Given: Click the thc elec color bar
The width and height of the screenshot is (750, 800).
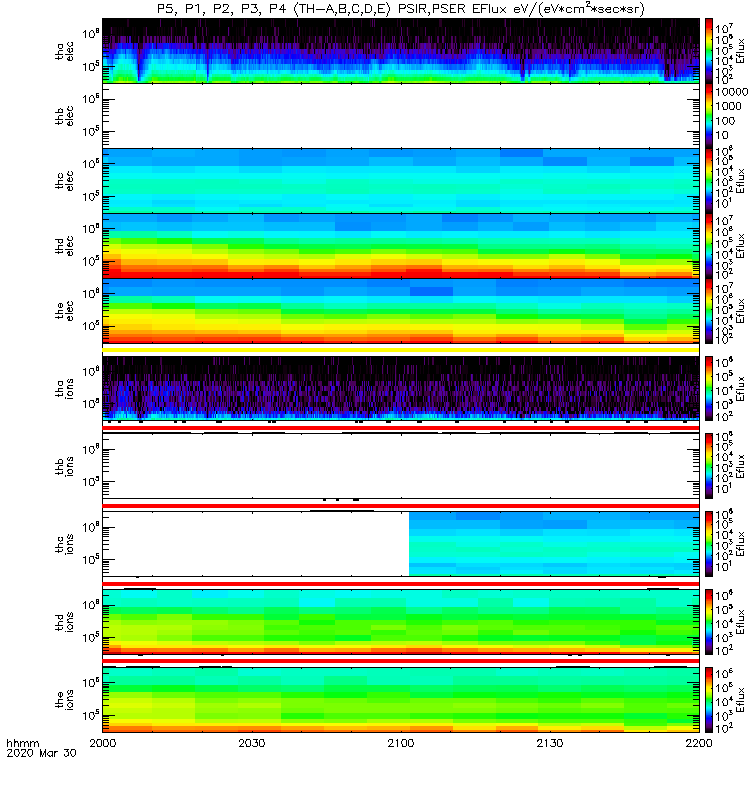Looking at the screenshot, I should tap(709, 181).
